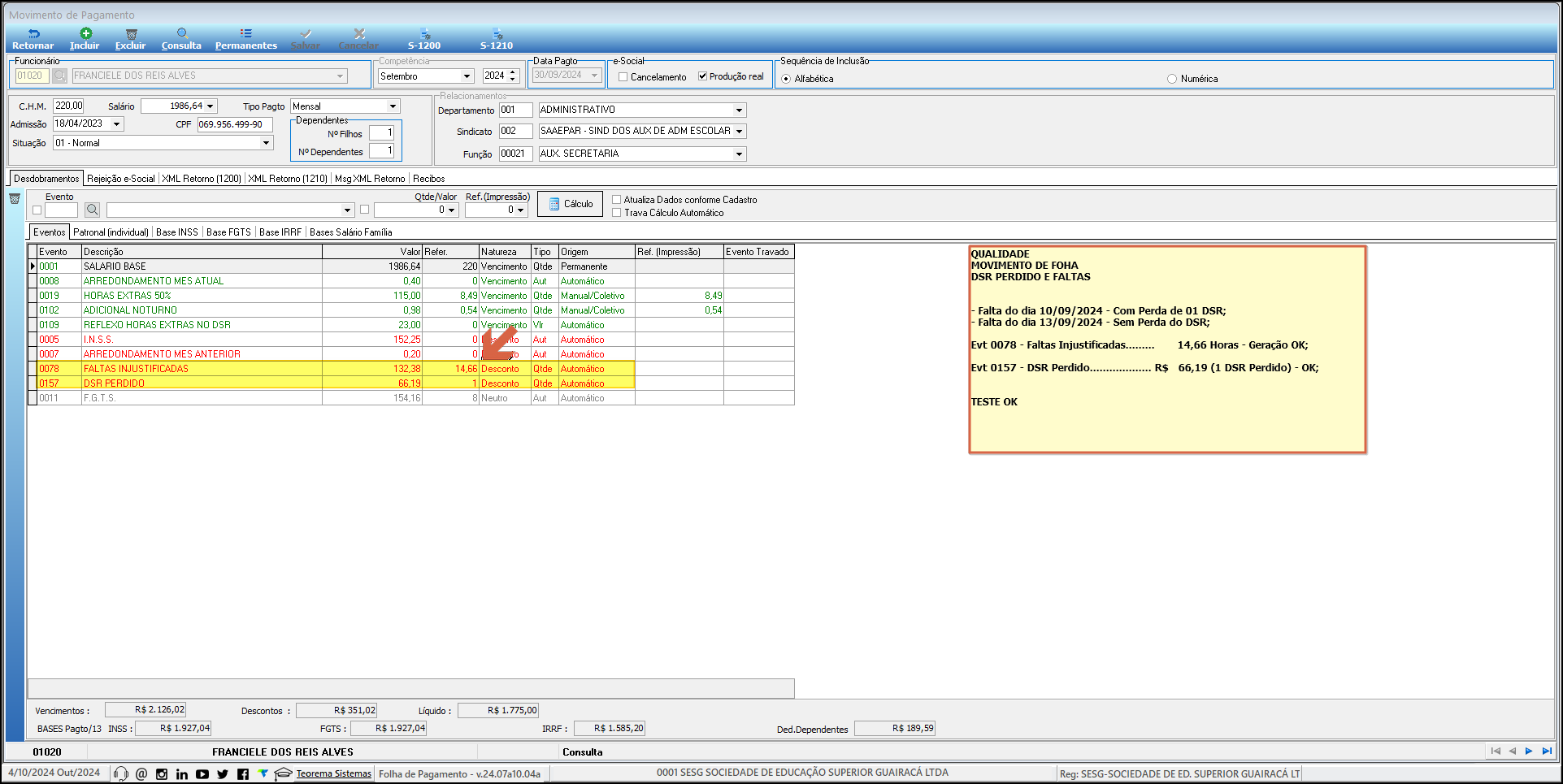Click the CPF field
The image size is (1563, 784).
pyautogui.click(x=235, y=124)
